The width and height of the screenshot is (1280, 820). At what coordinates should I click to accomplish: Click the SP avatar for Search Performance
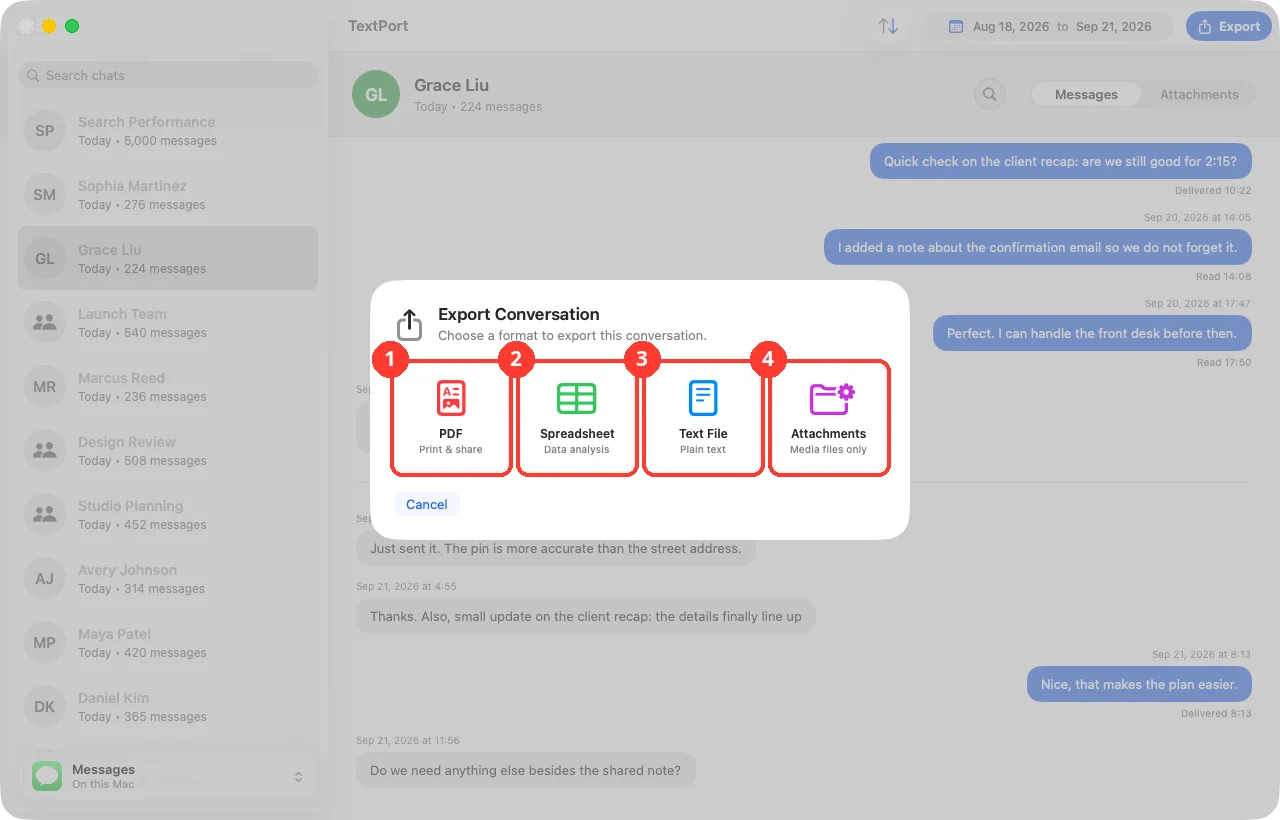[x=45, y=131]
